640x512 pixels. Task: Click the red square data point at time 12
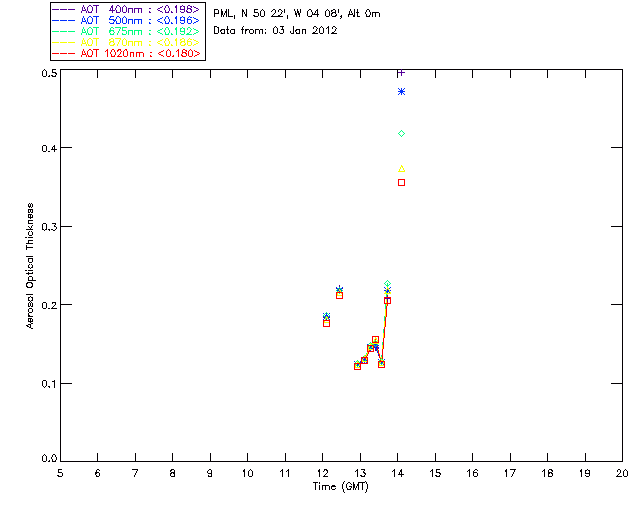pyautogui.click(x=326, y=323)
